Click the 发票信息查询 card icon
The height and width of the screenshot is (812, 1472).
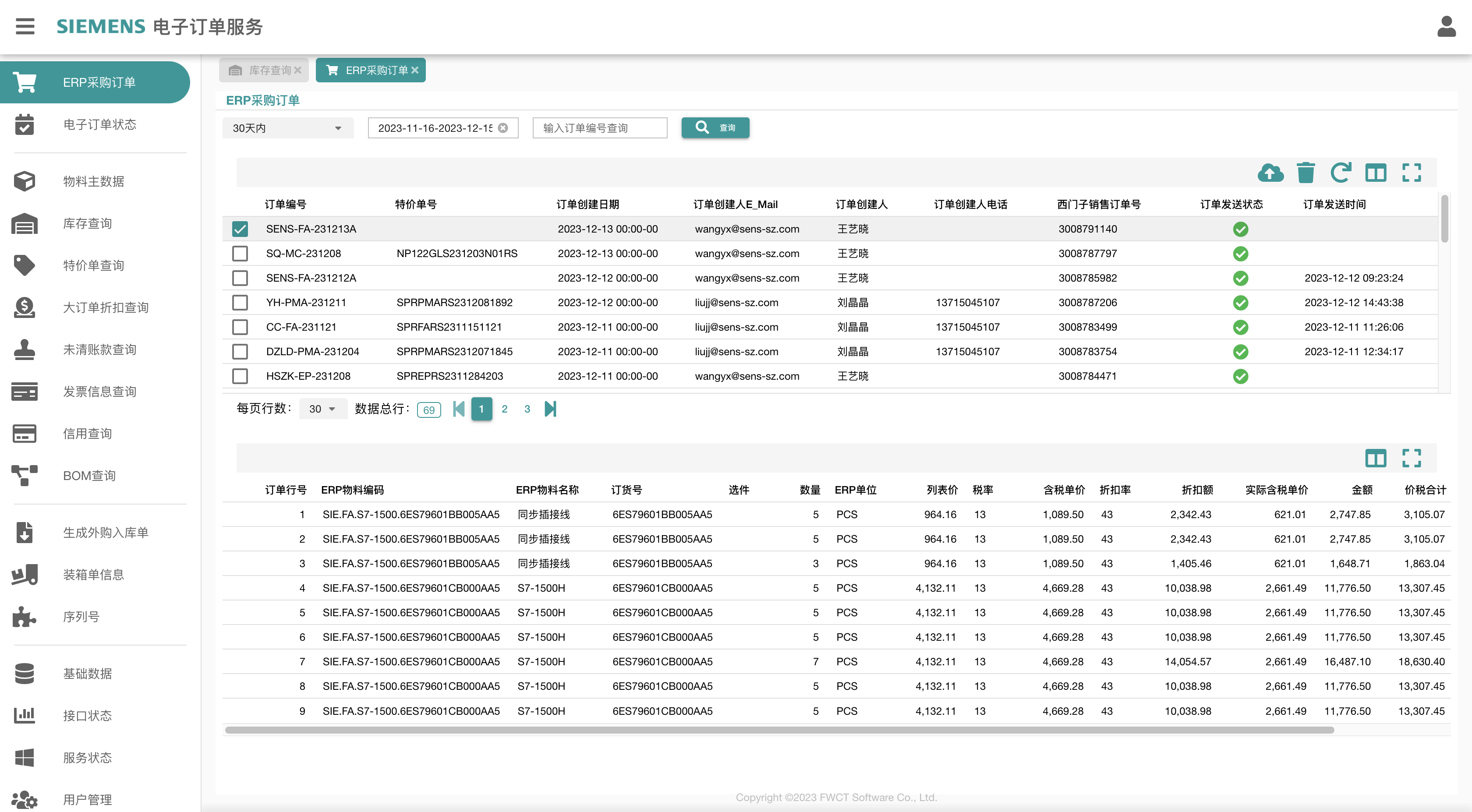point(25,392)
